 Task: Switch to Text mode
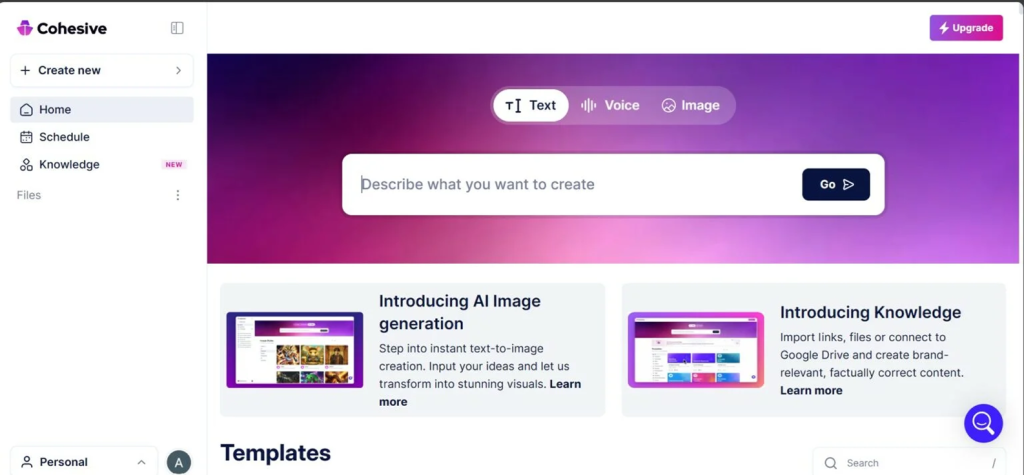531,105
